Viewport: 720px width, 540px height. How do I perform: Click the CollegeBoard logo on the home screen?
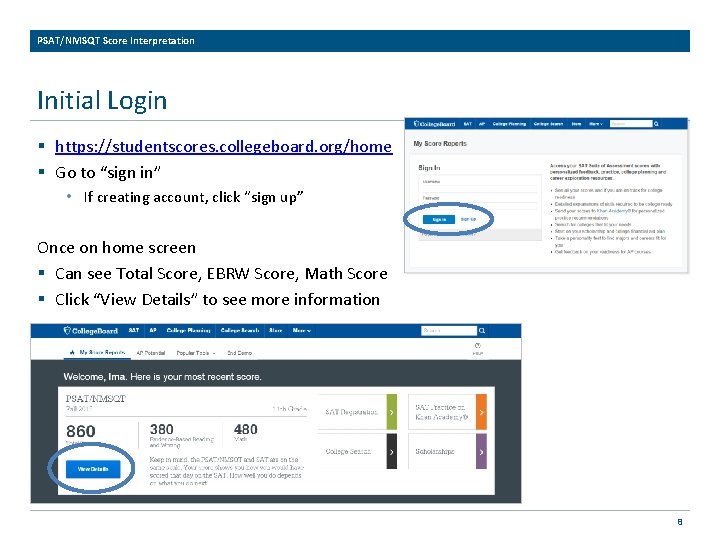(90, 331)
